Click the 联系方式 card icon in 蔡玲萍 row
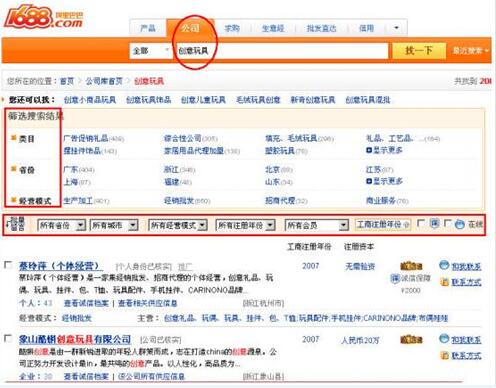The width and height of the screenshot is (496, 388). point(445,282)
